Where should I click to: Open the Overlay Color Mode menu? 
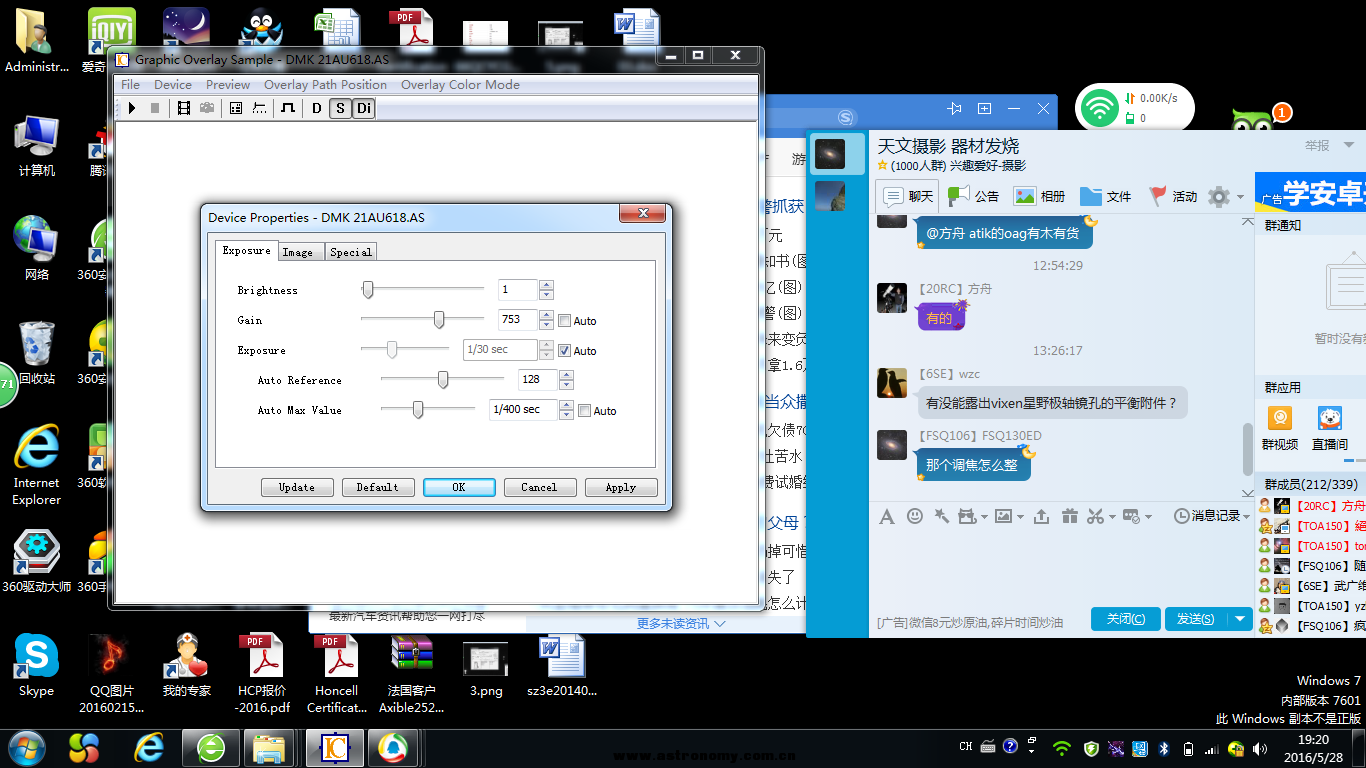(460, 85)
